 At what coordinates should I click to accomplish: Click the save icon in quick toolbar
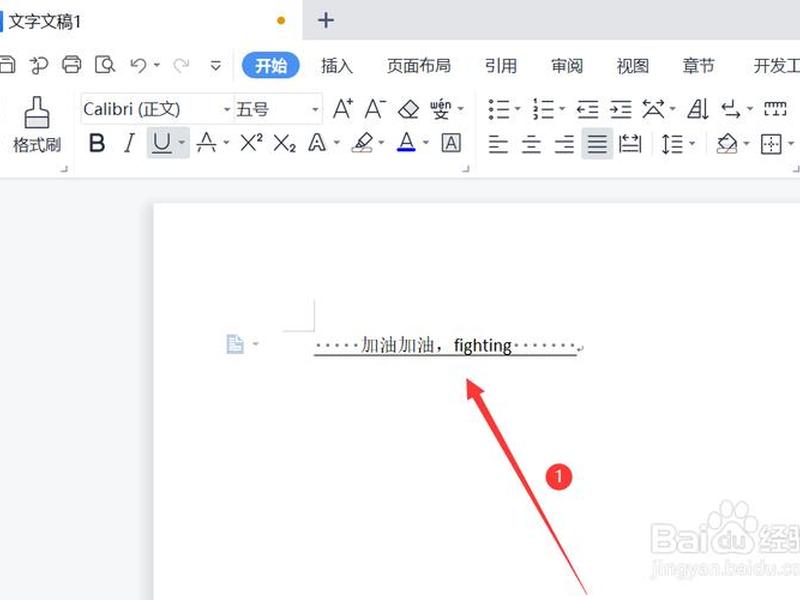coord(7,65)
